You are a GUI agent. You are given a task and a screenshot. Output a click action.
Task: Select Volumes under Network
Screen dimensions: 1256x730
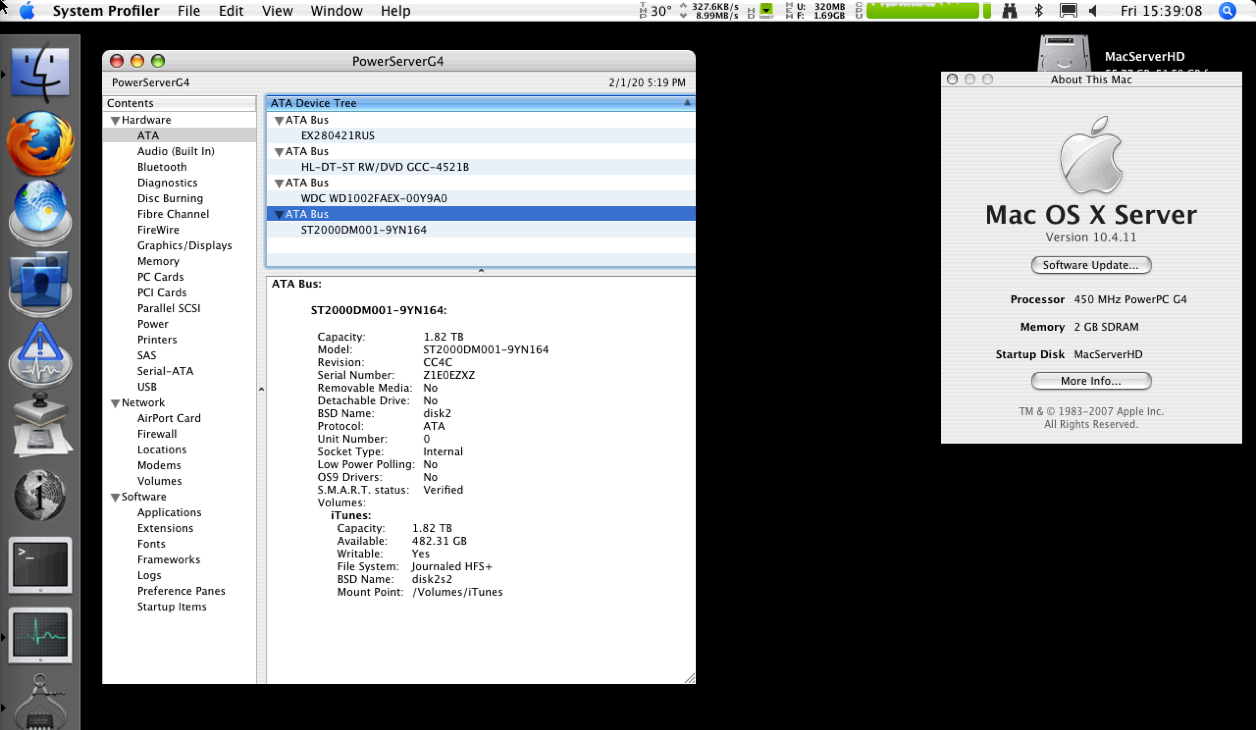(159, 481)
